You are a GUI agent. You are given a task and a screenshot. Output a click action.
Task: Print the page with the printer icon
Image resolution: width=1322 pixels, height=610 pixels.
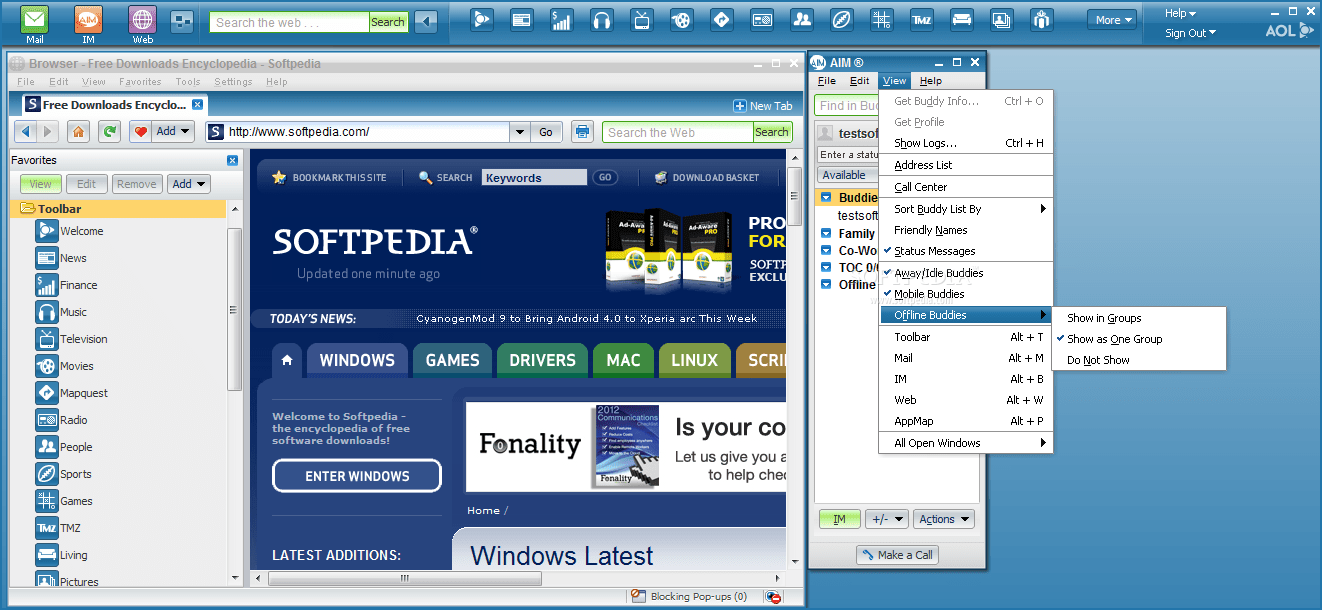point(582,131)
